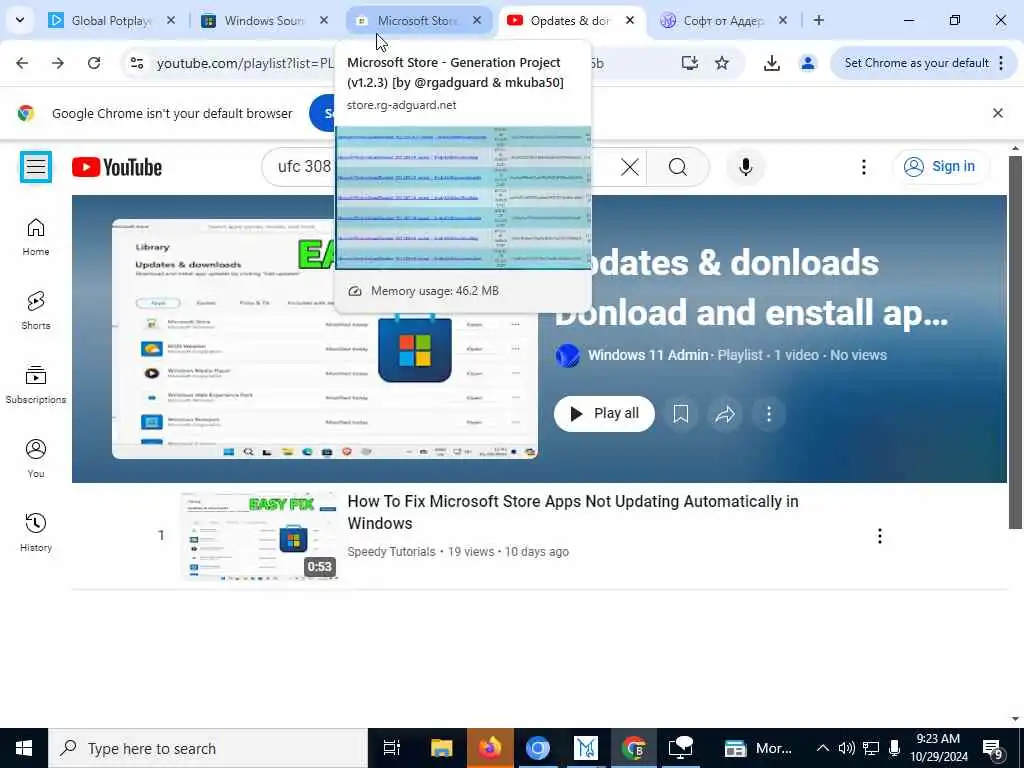Image resolution: width=1024 pixels, height=768 pixels.
Task: Click Set Chrome as your default
Action: coord(916,63)
